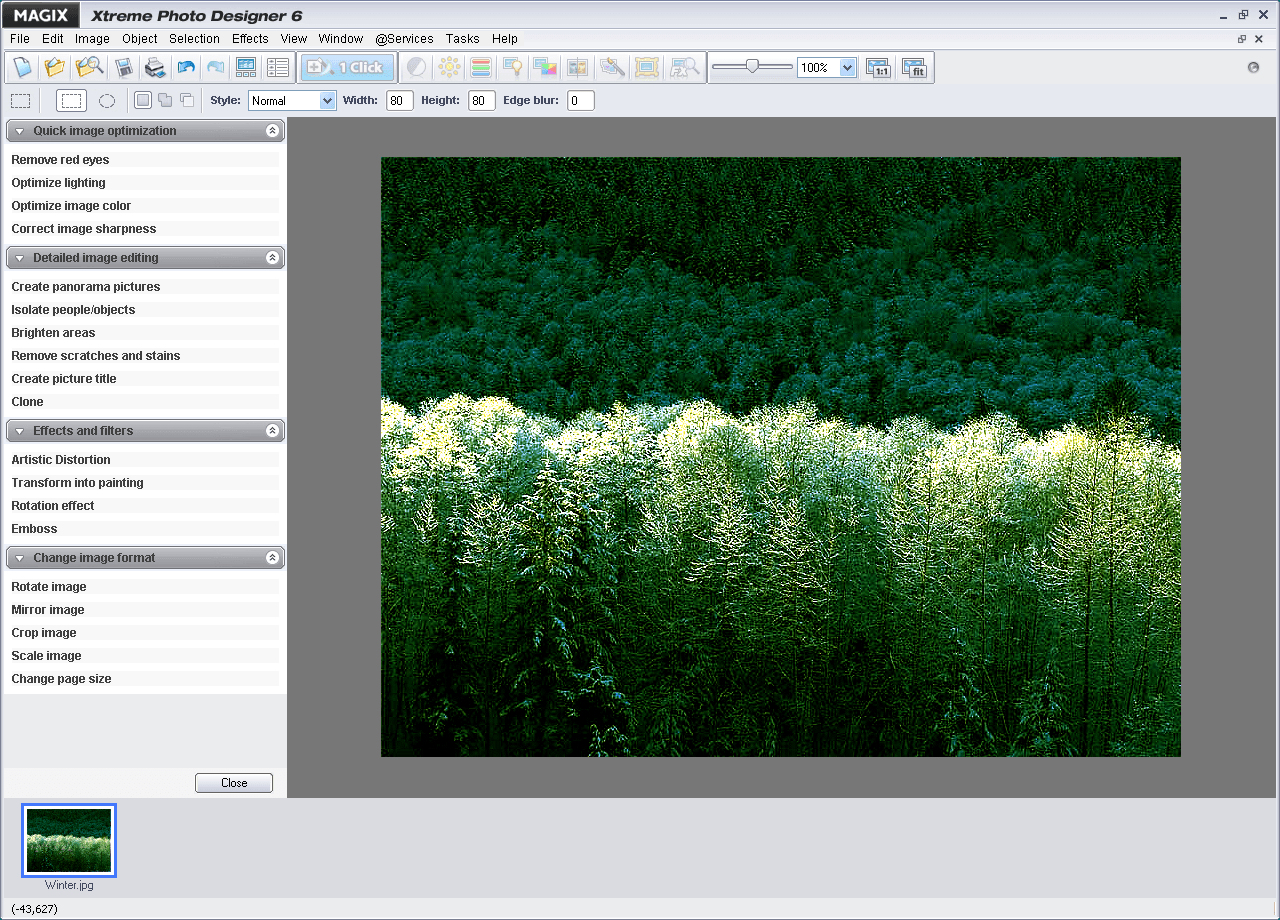Select the add-to-selection mode icon
This screenshot has width=1280, height=920.
(x=164, y=100)
